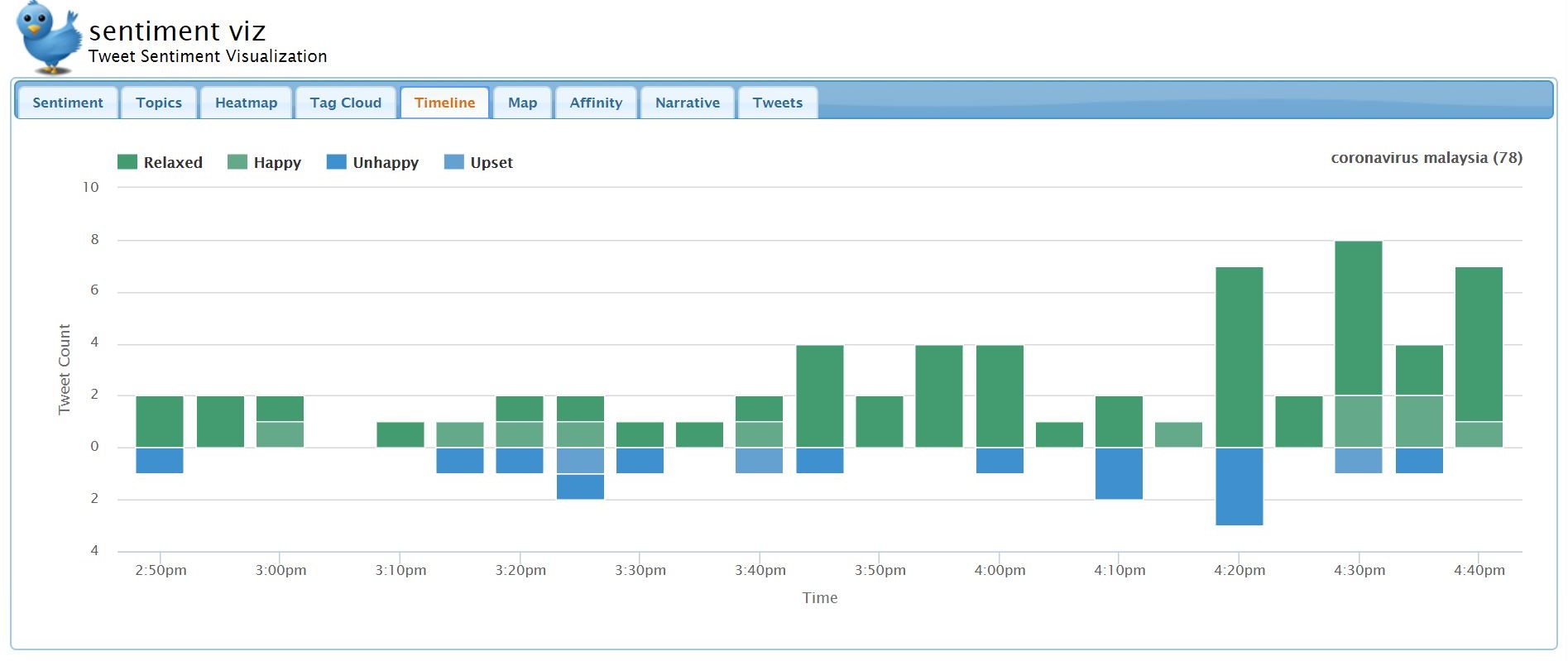The image size is (1568, 661).
Task: Open the Map tab
Action: pos(523,103)
